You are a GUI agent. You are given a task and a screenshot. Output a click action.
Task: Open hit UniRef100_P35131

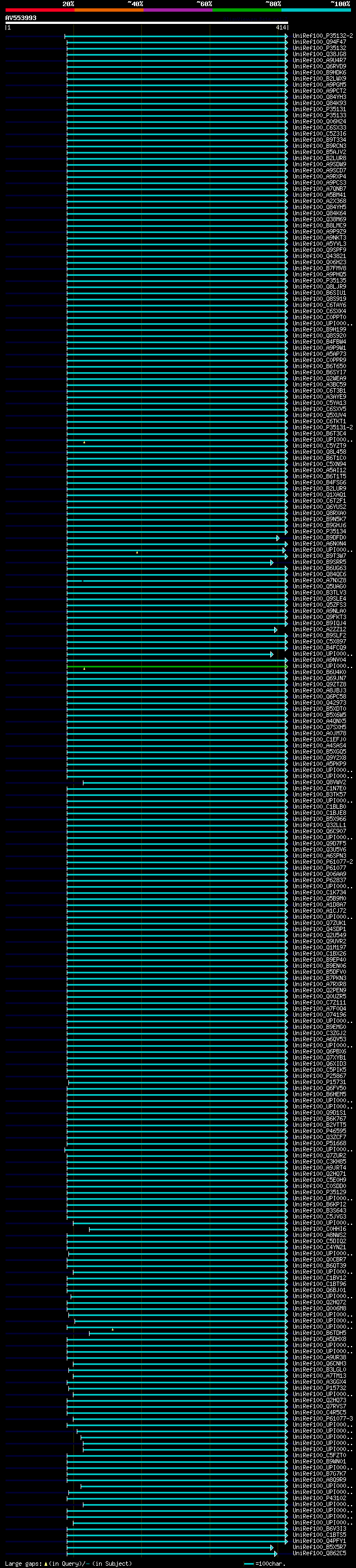click(319, 109)
